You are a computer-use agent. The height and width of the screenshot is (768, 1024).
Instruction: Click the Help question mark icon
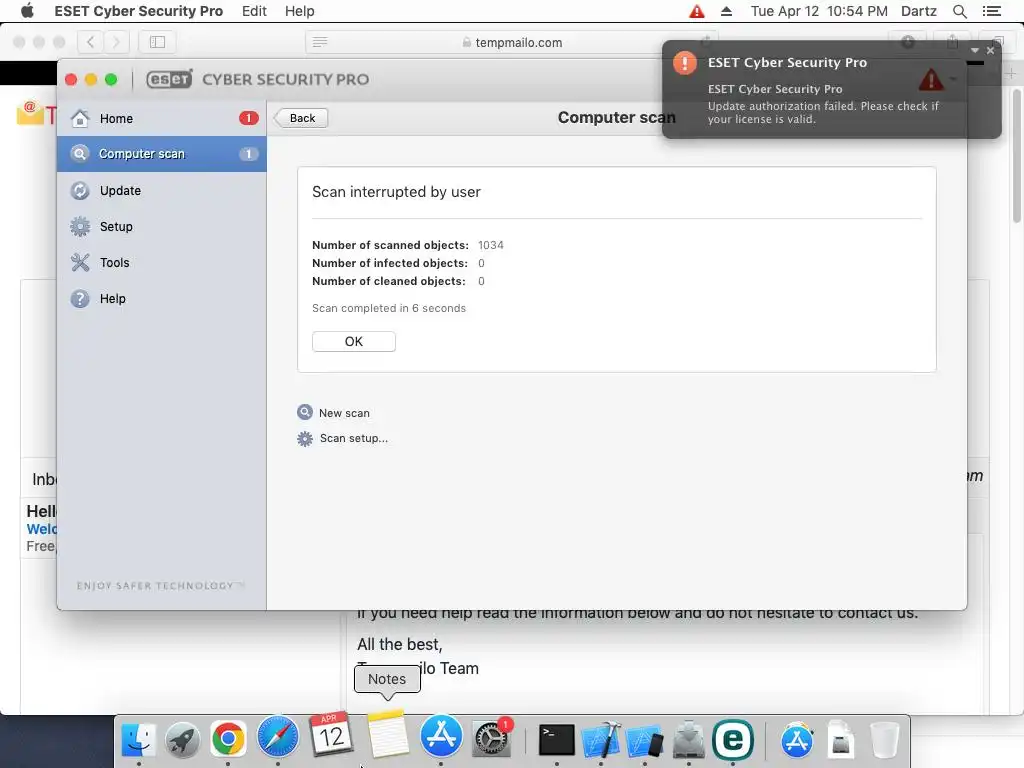80,298
